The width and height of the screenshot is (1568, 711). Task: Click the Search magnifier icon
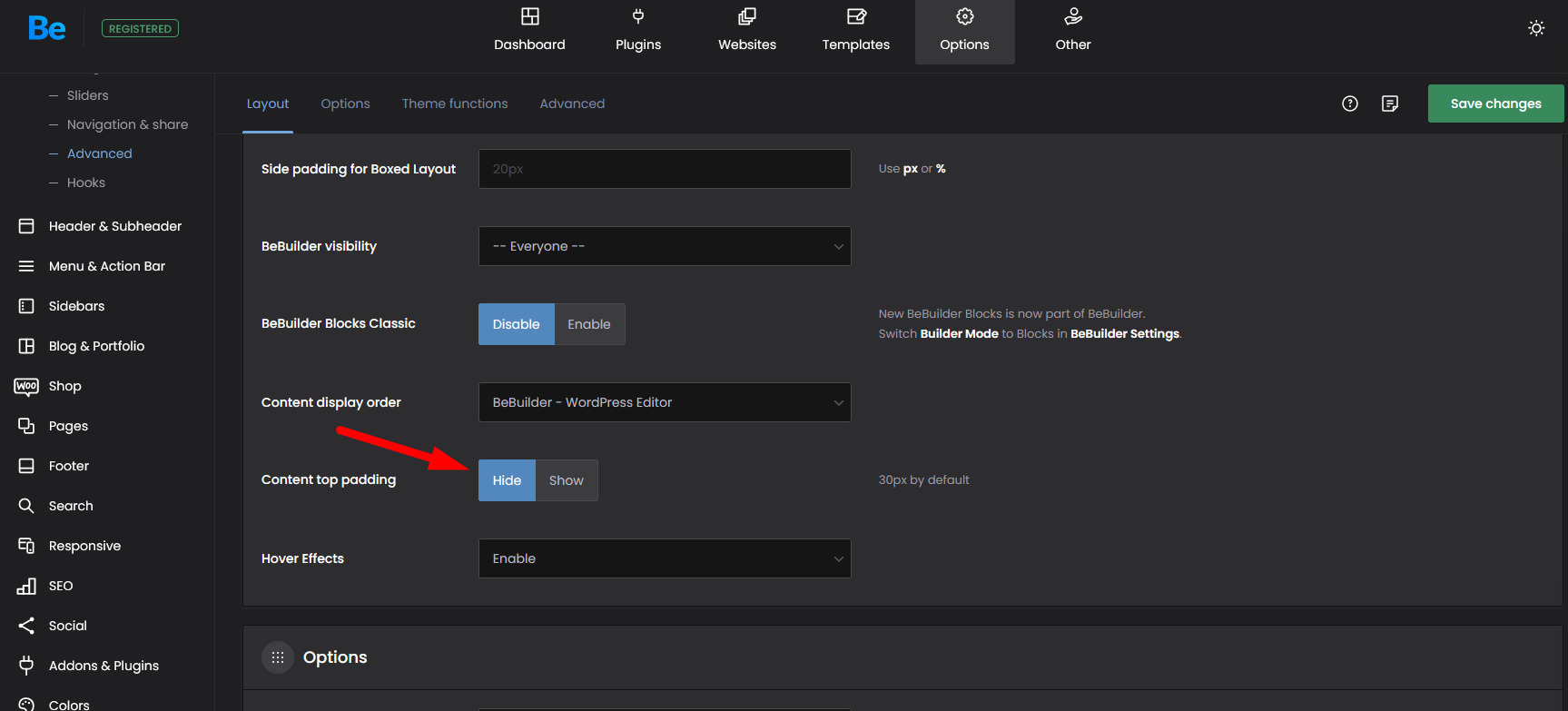coord(26,506)
